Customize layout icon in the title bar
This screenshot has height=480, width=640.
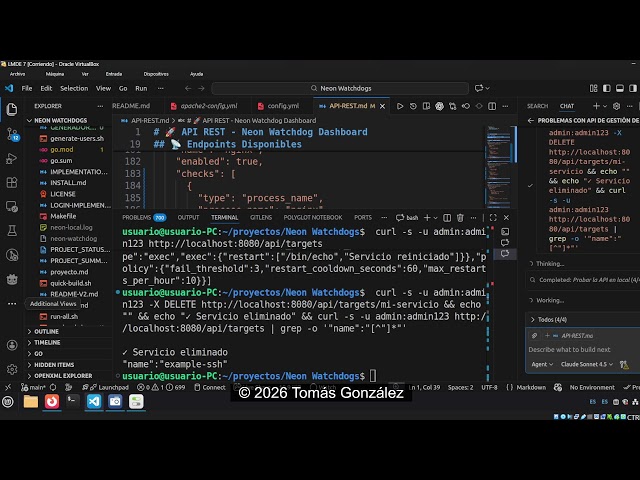593,88
